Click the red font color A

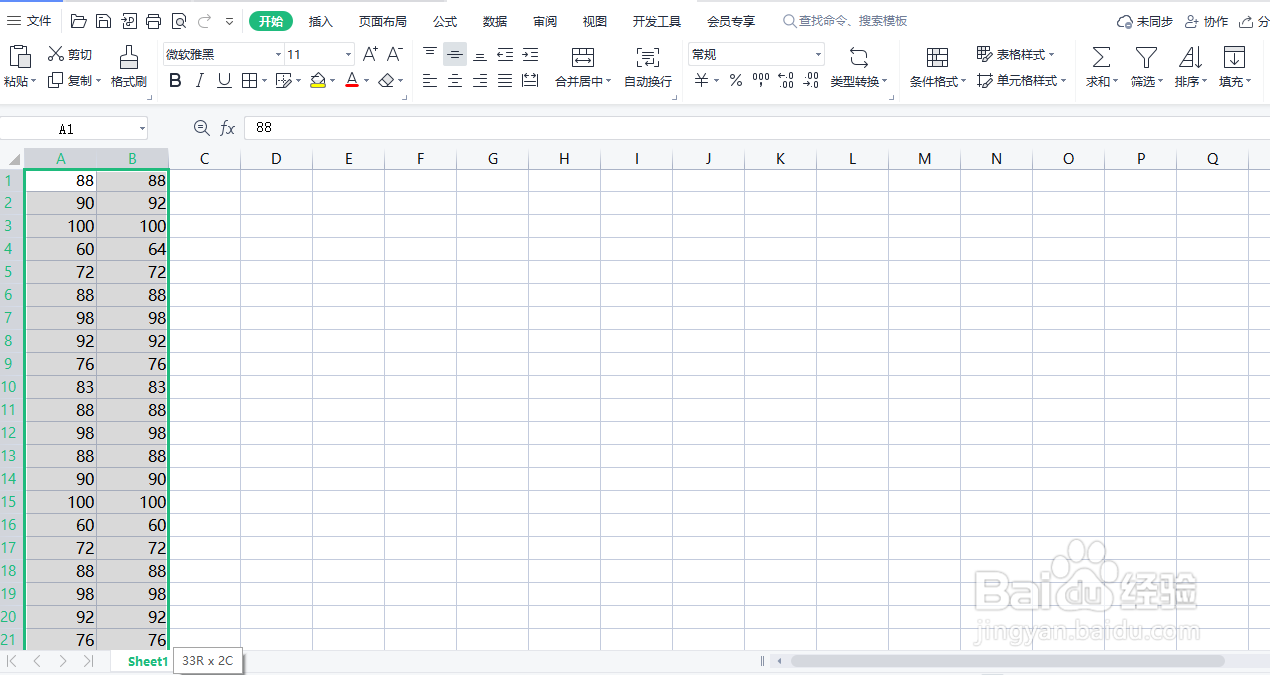click(x=352, y=81)
